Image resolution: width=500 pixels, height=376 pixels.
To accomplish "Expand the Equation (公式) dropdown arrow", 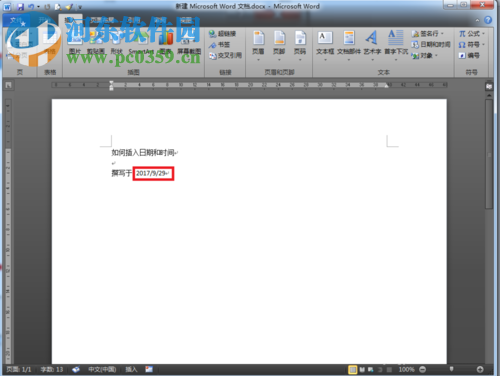I will tap(483, 34).
